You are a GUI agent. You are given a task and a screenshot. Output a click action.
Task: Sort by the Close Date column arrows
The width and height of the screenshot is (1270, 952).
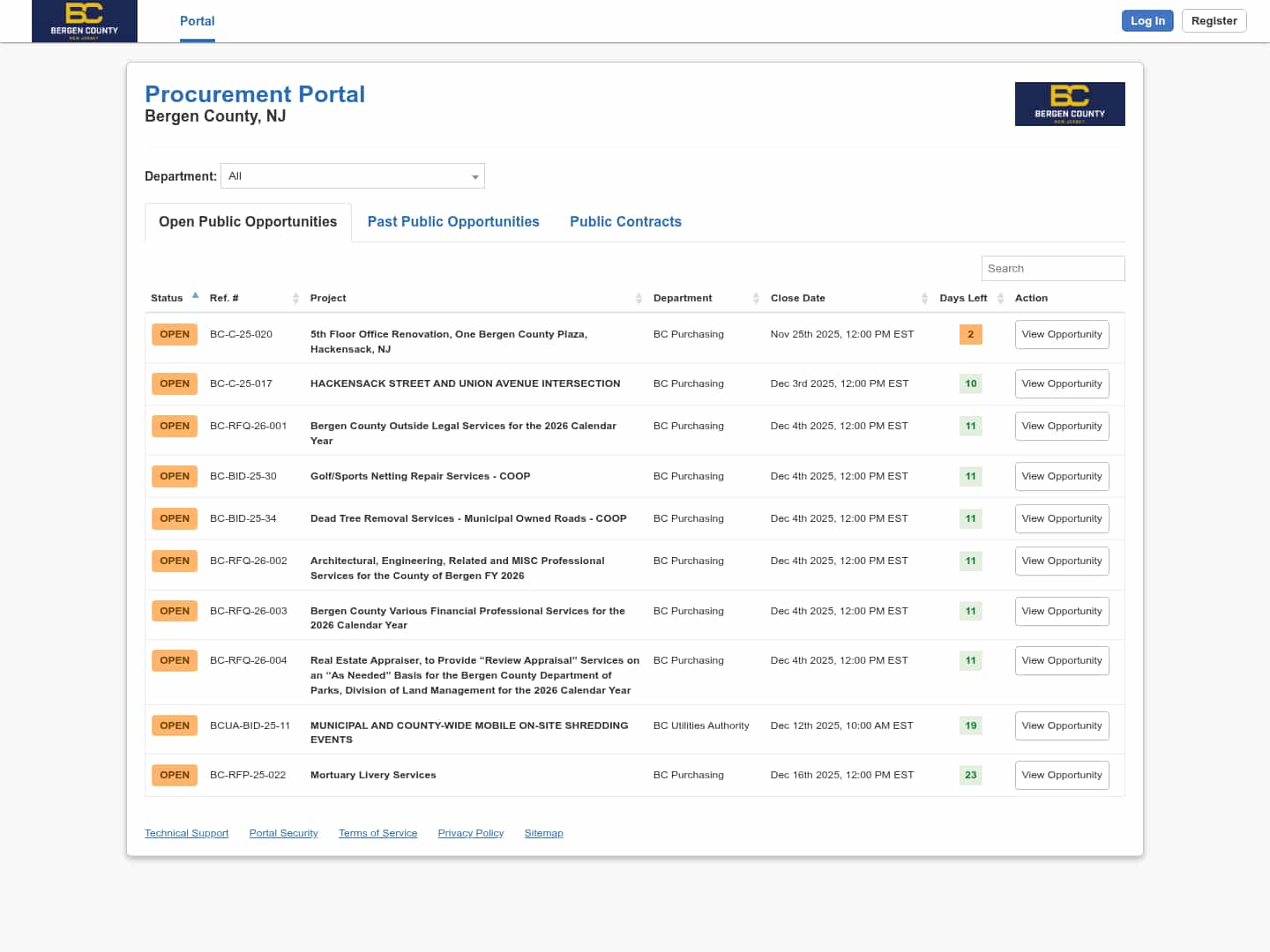pyautogui.click(x=924, y=299)
